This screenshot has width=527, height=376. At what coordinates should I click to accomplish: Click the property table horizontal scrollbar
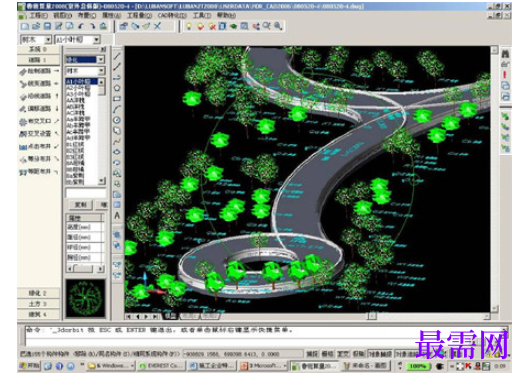coord(85,268)
